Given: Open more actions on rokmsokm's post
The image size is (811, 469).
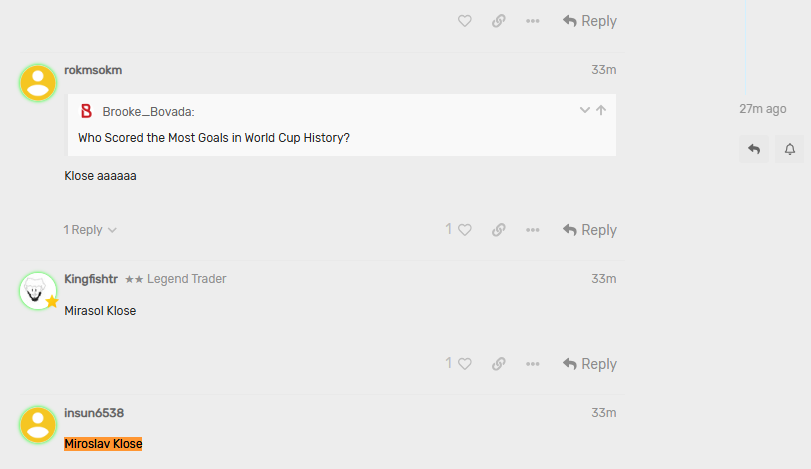Looking at the screenshot, I should (x=532, y=230).
